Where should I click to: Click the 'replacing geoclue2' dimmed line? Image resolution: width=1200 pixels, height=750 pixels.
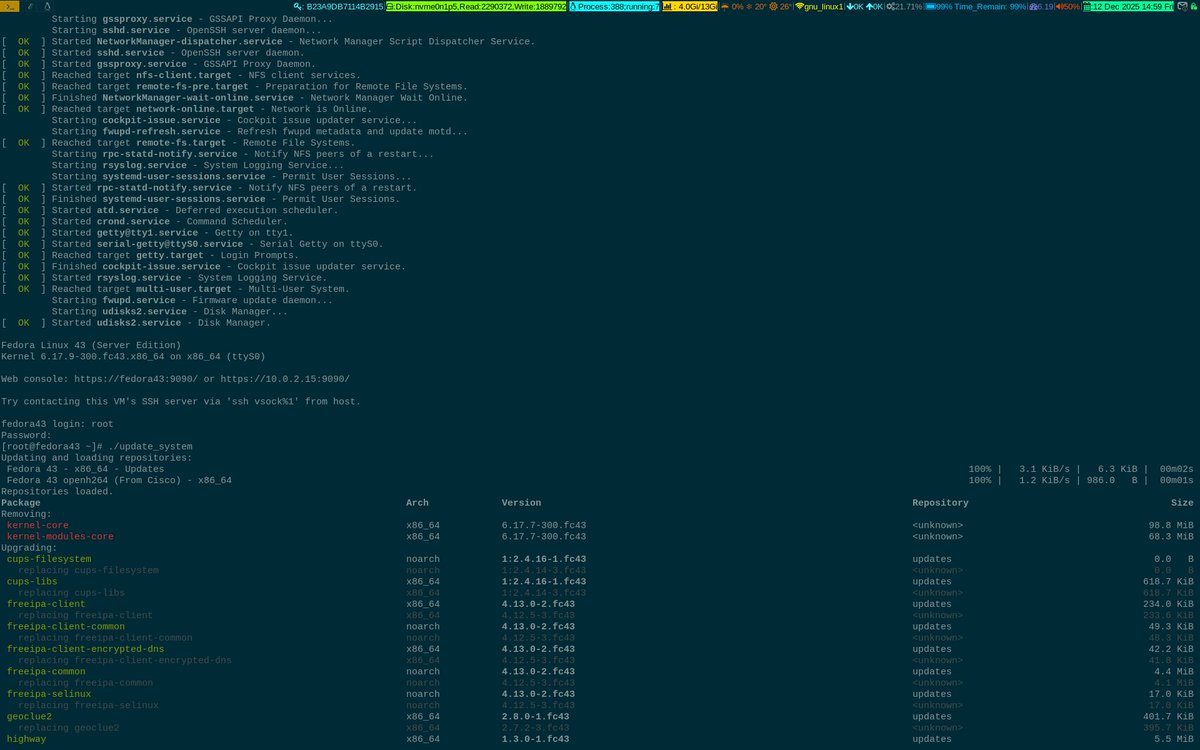pos(68,727)
